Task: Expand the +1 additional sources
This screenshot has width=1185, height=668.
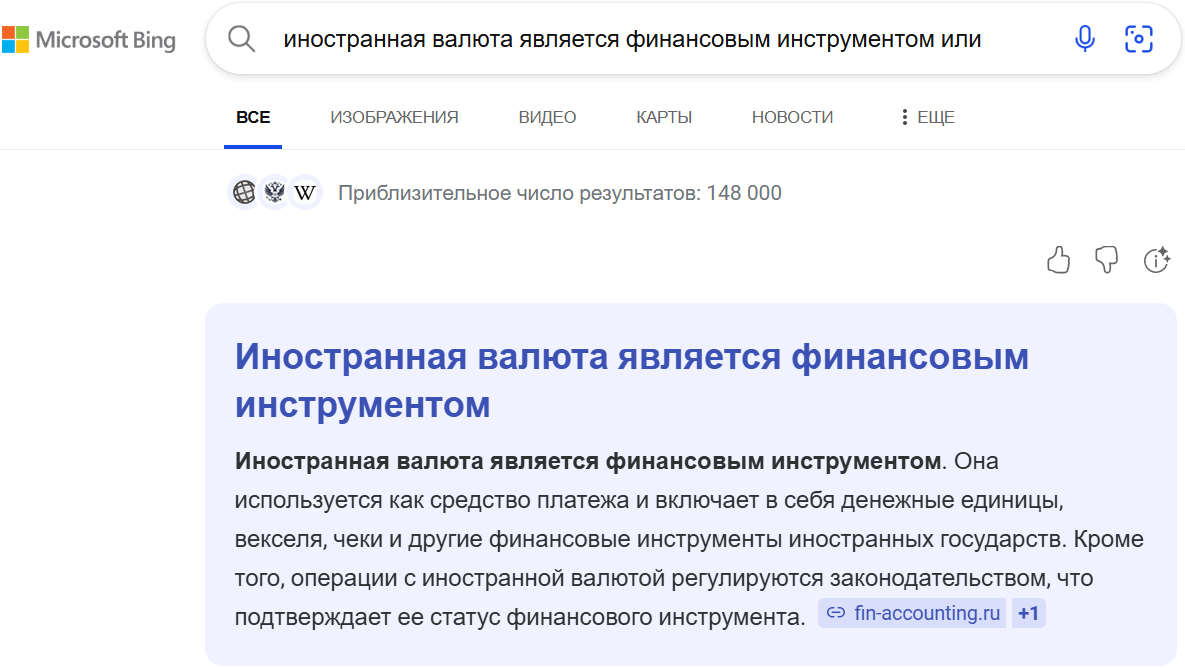Action: coord(1028,613)
